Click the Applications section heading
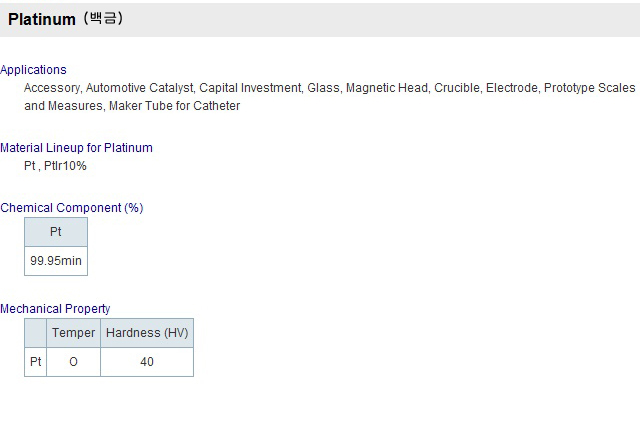 pos(33,70)
